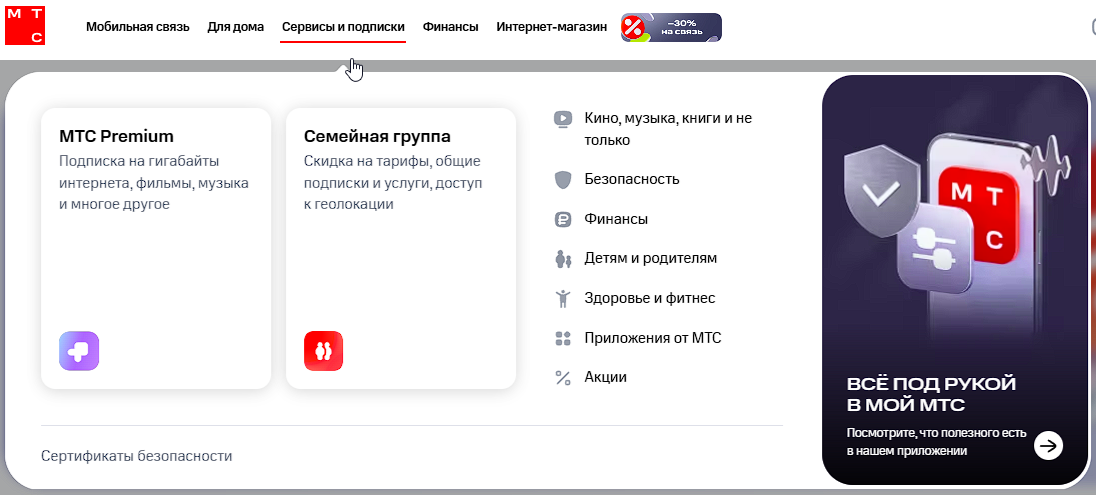1096x495 pixels.
Task: Open Приложения от МТС category
Action: 653,338
